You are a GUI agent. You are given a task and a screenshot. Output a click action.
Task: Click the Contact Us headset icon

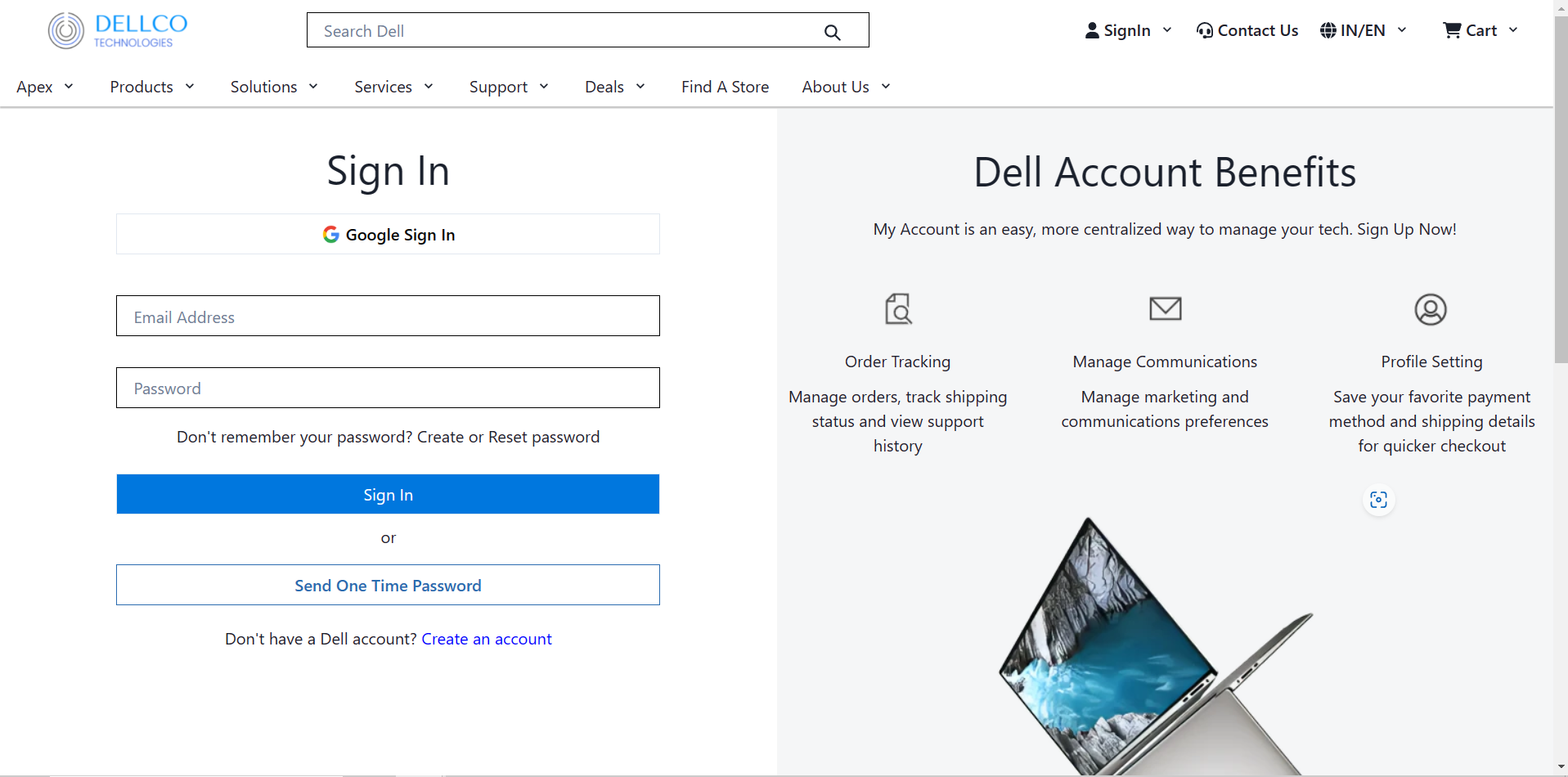coord(1204,30)
